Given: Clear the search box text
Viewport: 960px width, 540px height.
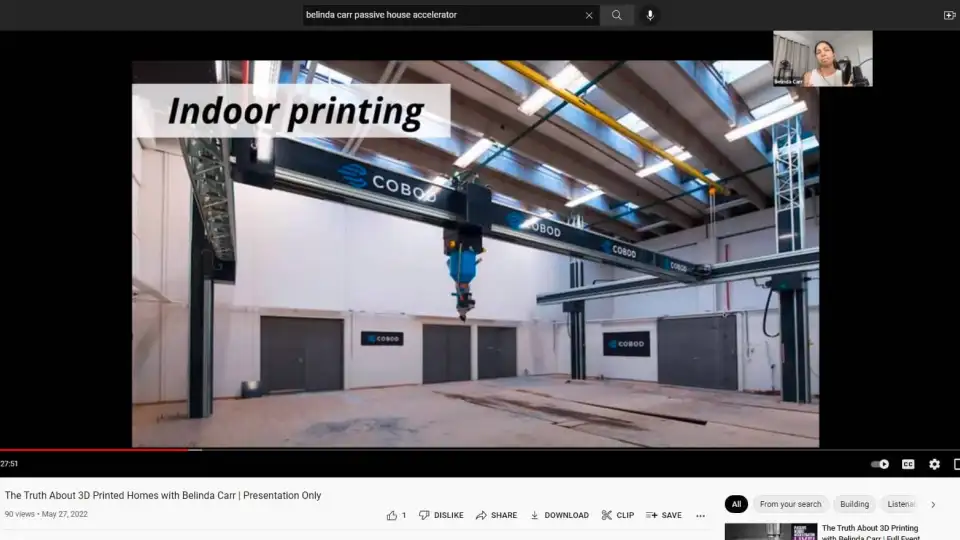Looking at the screenshot, I should tap(589, 15).
